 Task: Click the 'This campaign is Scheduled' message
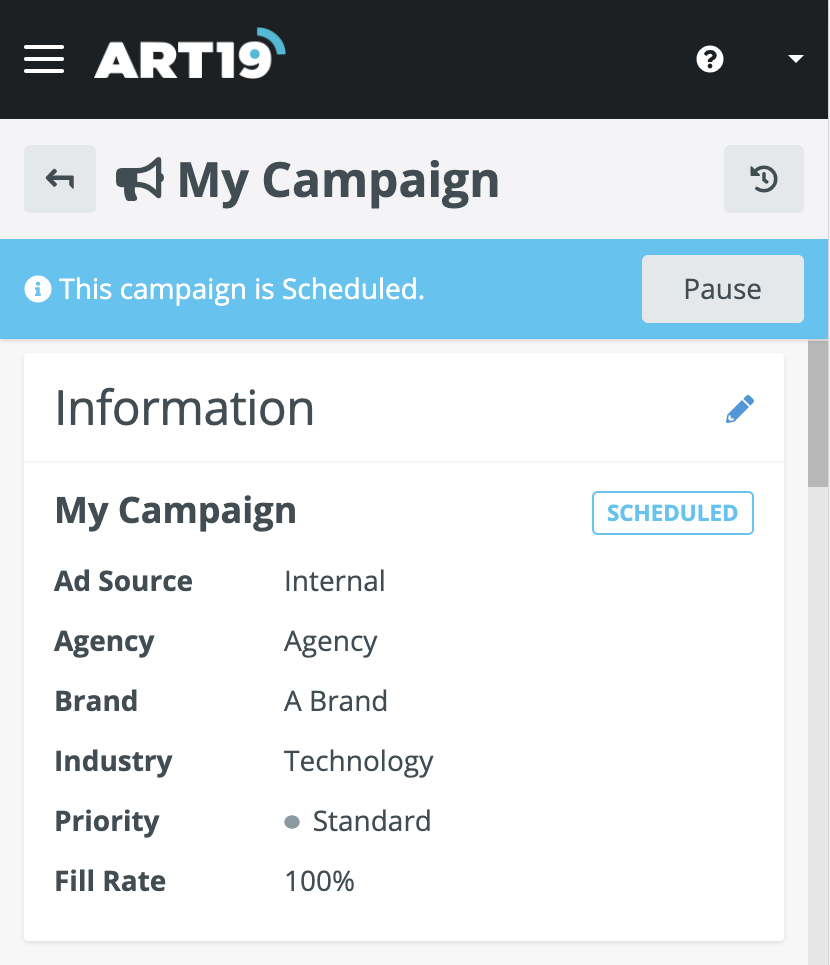[242, 290]
